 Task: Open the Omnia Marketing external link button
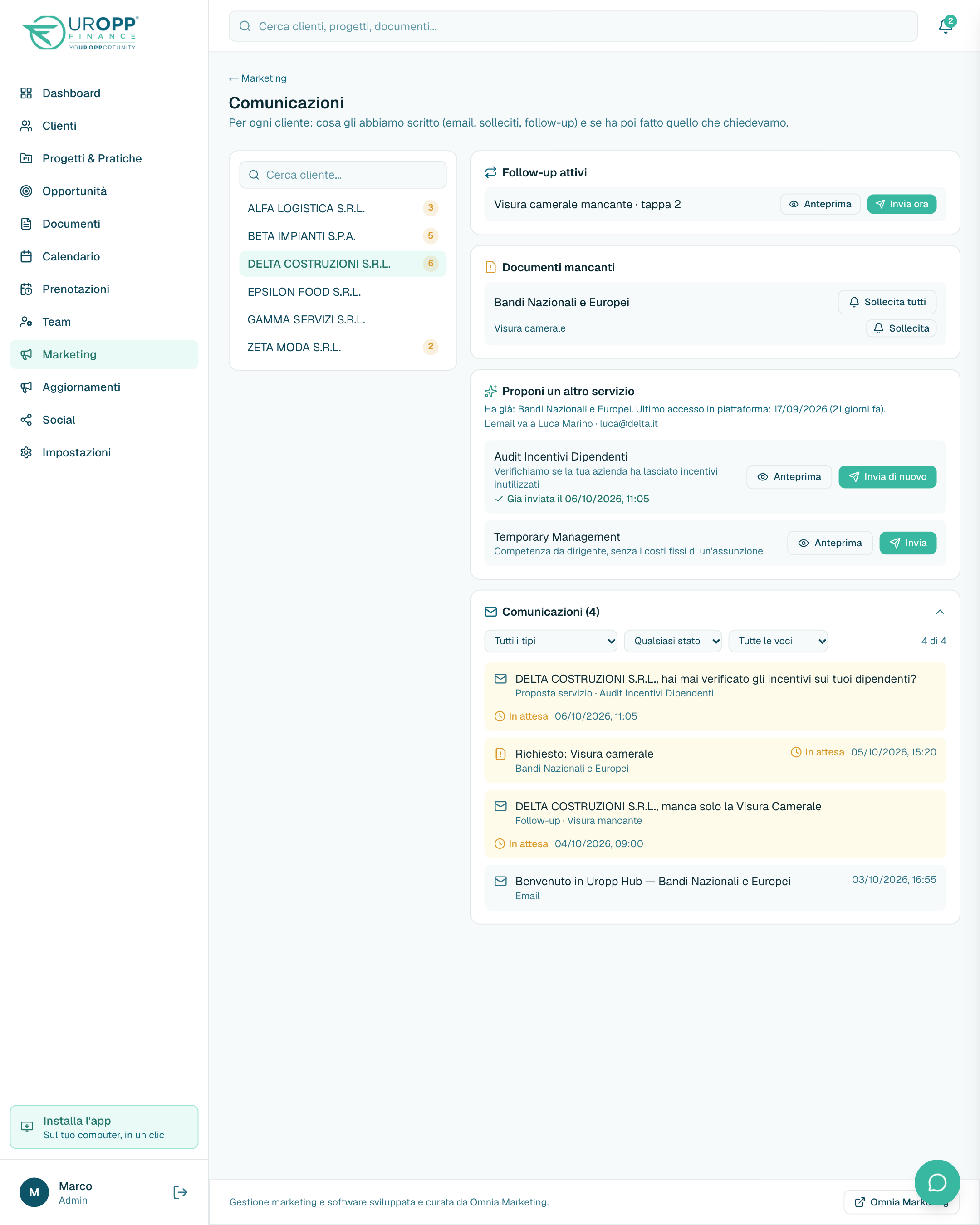pyautogui.click(x=901, y=1202)
